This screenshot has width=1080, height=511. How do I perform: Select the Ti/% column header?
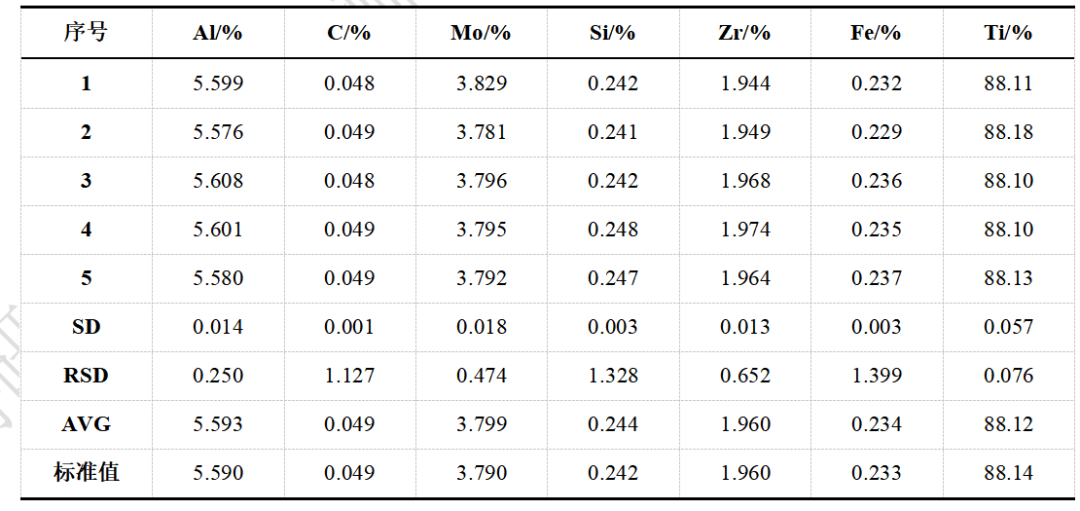1008,32
